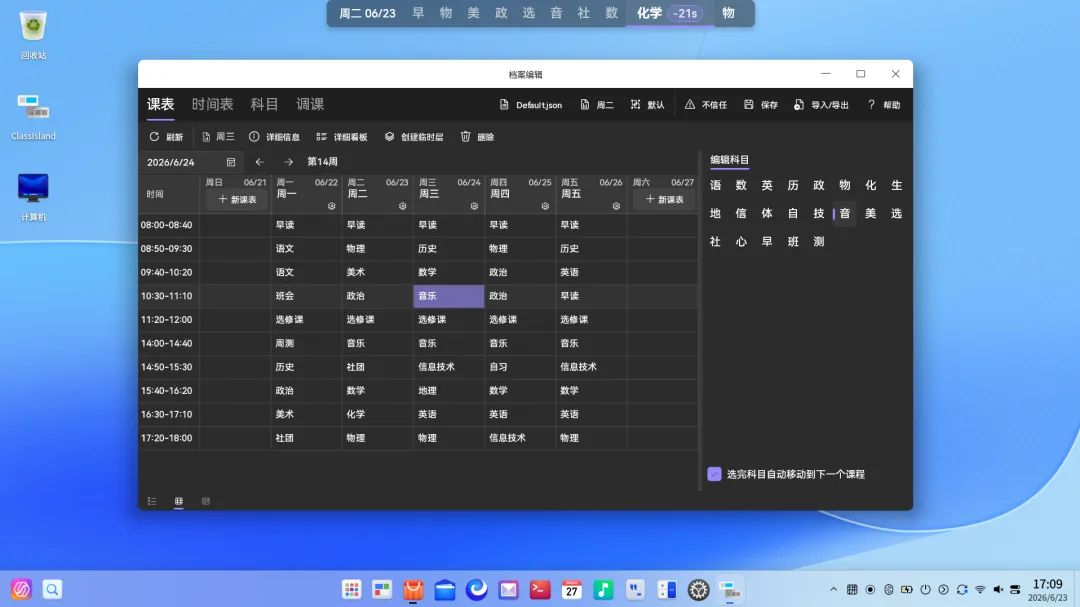Open the 导入/导出 import/export option

click(x=821, y=105)
